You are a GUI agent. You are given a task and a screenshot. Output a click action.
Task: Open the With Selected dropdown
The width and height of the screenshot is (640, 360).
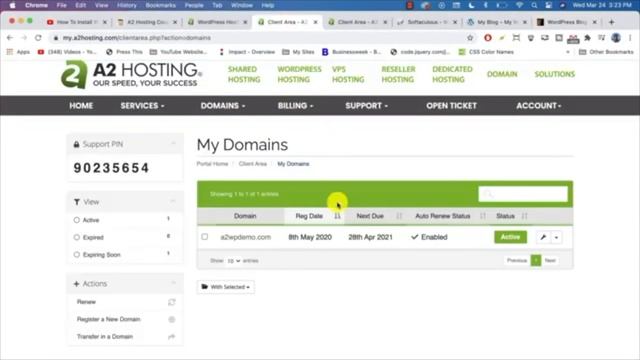226,287
